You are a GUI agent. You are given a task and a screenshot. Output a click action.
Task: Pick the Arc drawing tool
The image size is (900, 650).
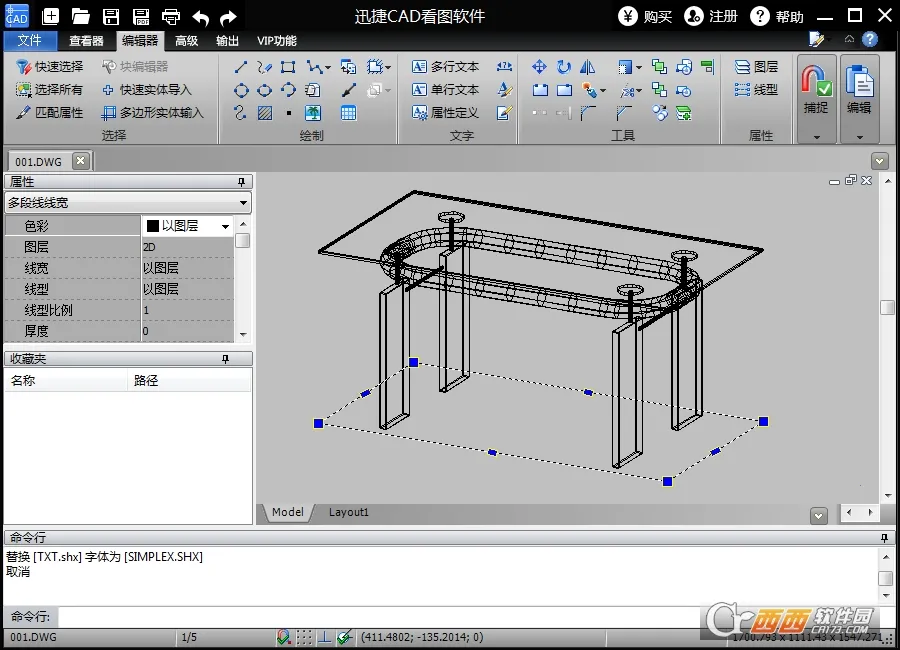288,90
